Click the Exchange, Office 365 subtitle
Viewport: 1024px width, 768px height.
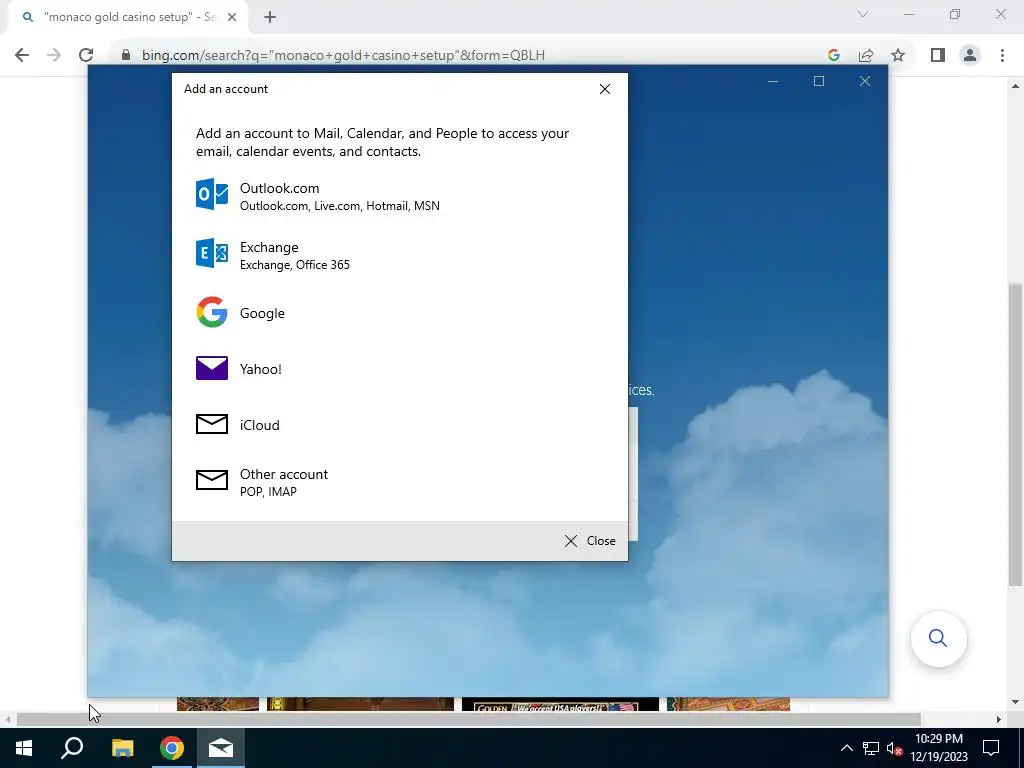pyautogui.click(x=295, y=264)
